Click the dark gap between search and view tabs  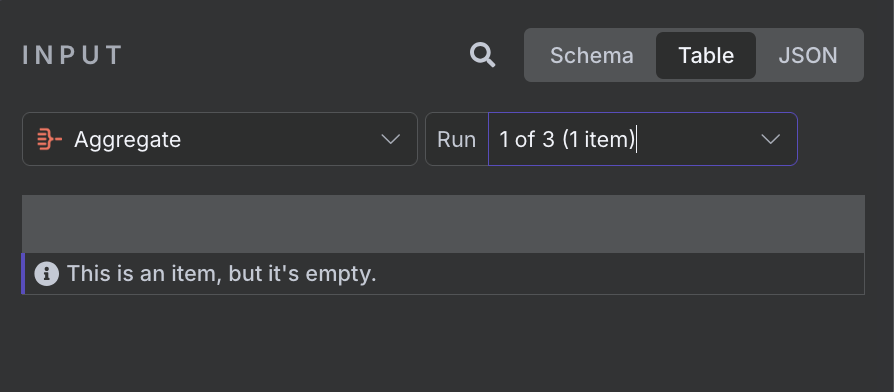[510, 55]
